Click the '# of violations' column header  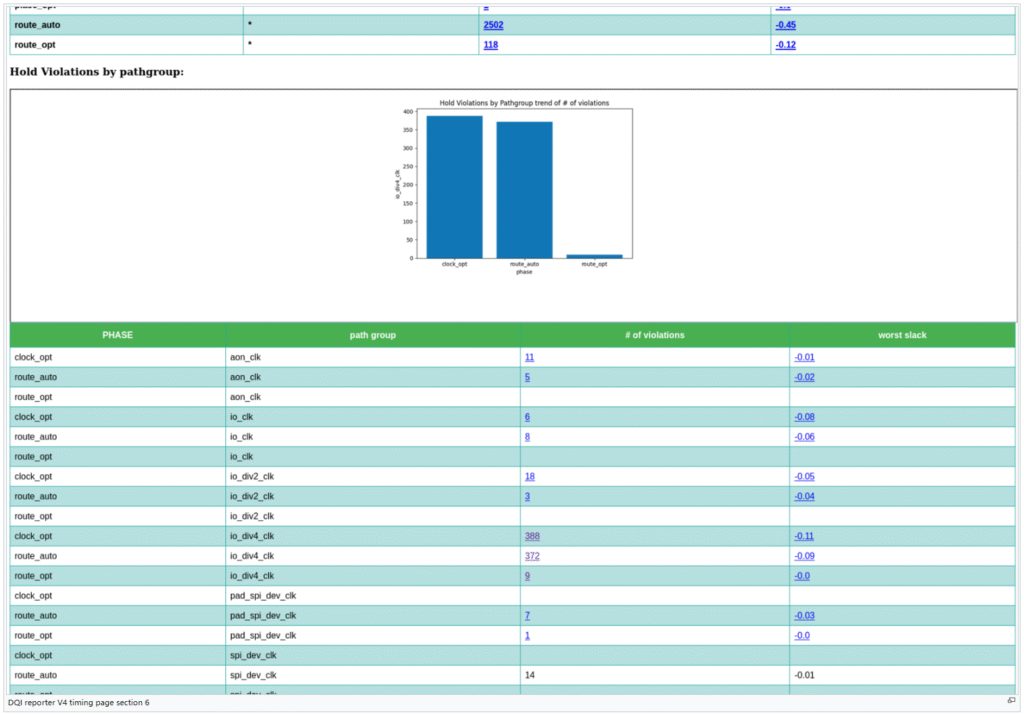[x=654, y=335]
